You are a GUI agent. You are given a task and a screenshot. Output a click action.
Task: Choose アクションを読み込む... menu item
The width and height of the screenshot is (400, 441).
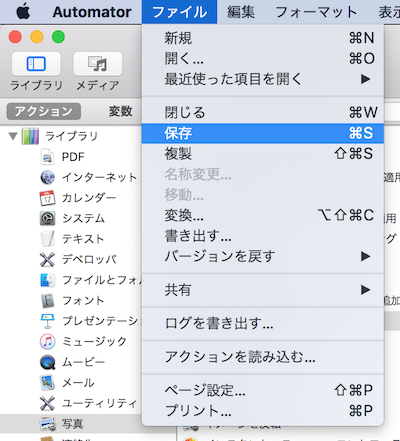(263, 357)
